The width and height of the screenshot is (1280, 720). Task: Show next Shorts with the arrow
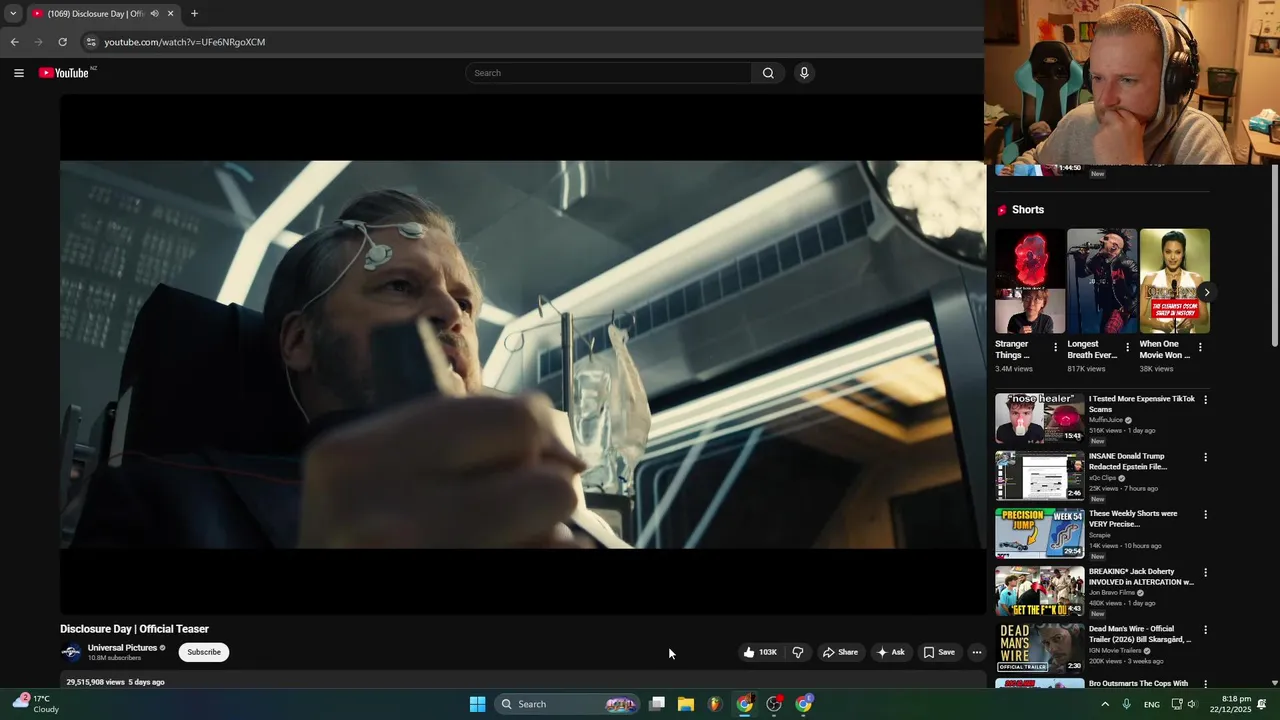click(x=1206, y=293)
